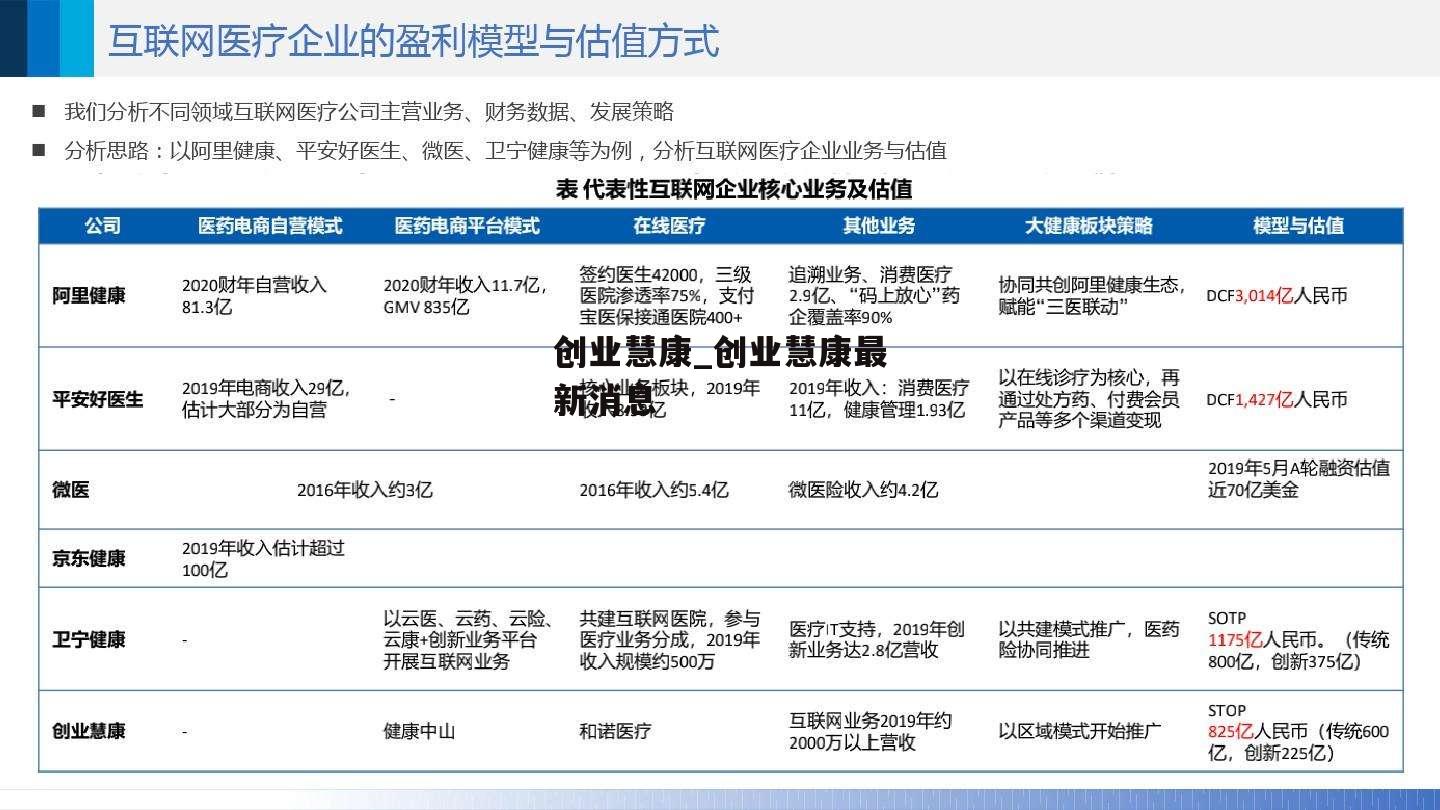Screen dimensions: 1440x810
Task: Click cell starting "以在线诊疗为核心"
Action: coord(1089,398)
